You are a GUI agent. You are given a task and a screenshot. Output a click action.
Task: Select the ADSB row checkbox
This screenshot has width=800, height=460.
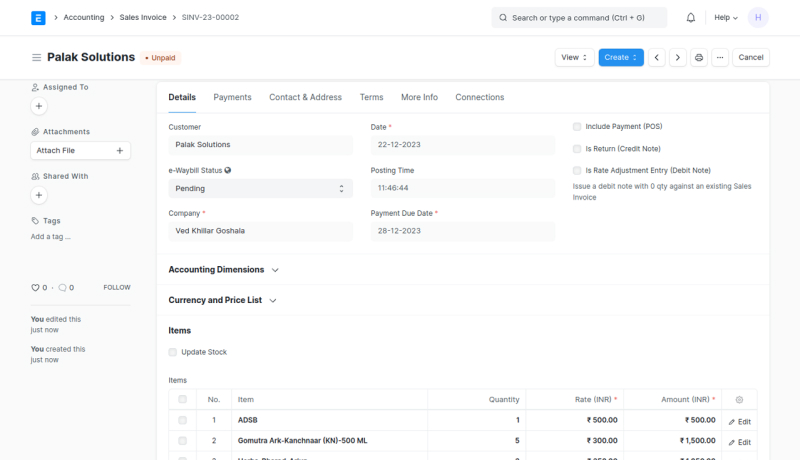coord(183,420)
